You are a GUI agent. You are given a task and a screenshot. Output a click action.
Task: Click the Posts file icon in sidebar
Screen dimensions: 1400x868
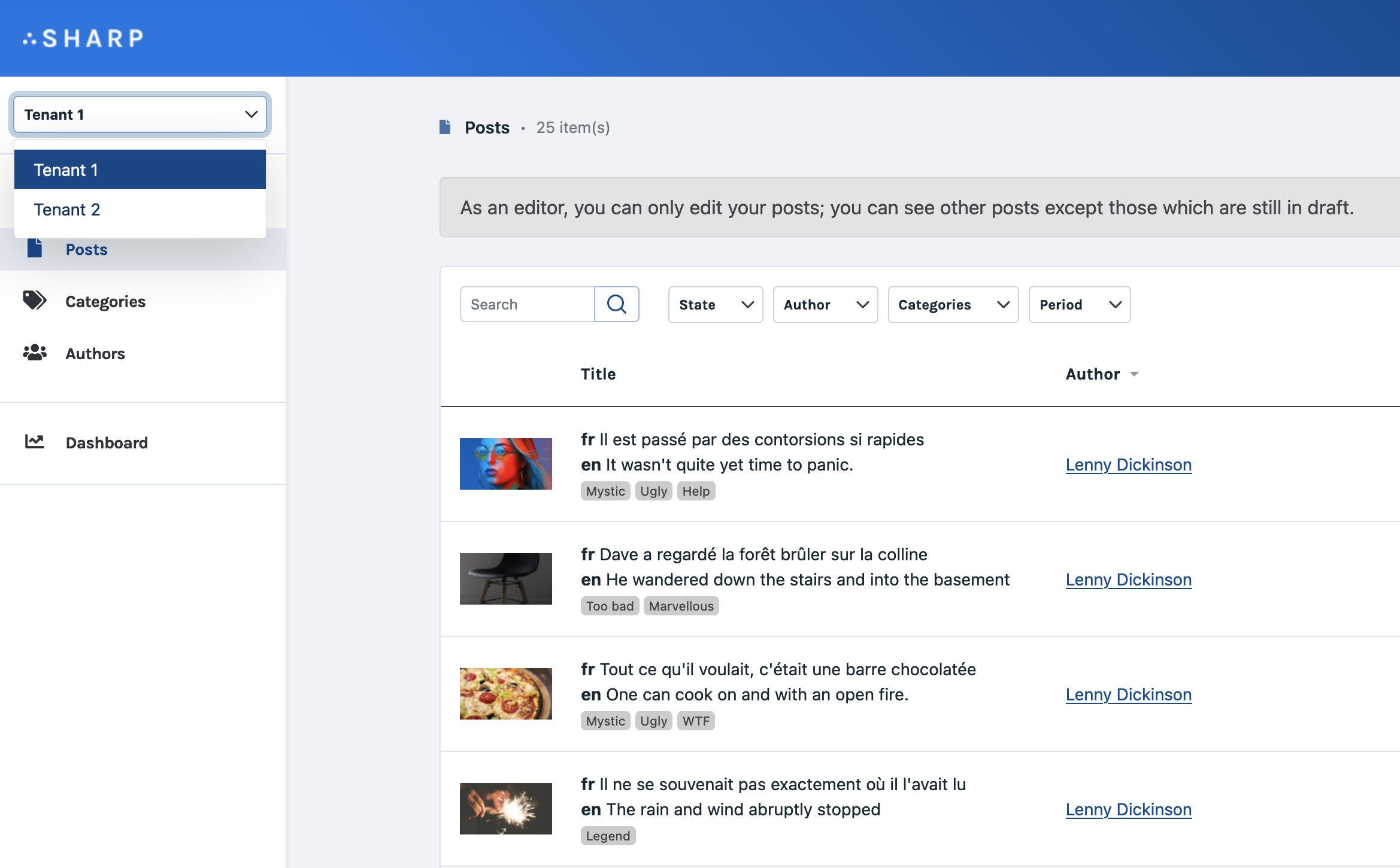tap(35, 249)
